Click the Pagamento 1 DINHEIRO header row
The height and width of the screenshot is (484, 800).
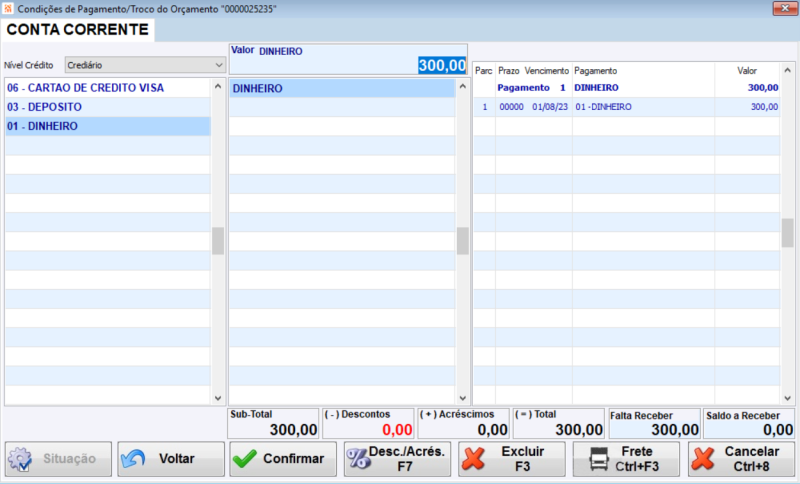[627, 88]
